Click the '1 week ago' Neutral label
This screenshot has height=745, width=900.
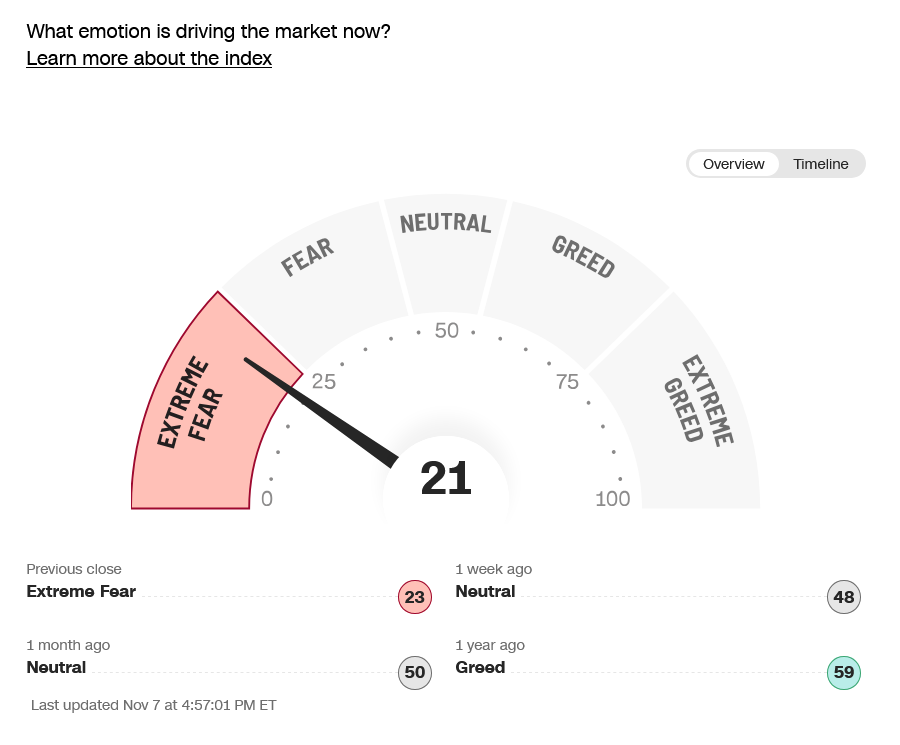coord(485,591)
